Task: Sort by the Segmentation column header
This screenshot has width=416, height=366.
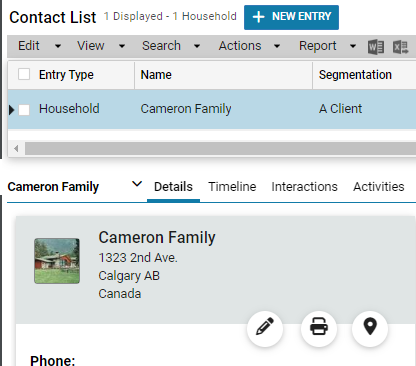Action: point(355,75)
